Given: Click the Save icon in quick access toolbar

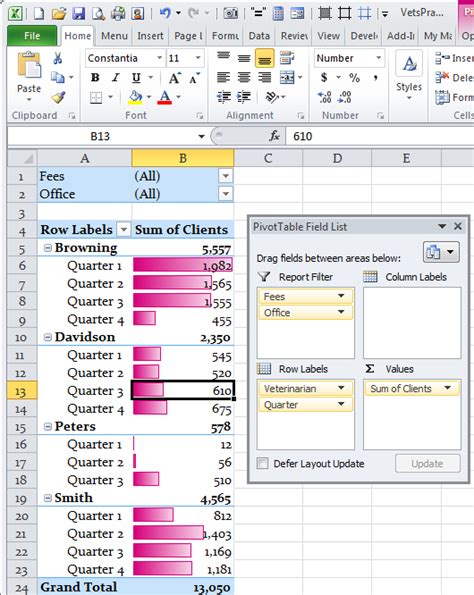Looking at the screenshot, I should click(79, 14).
